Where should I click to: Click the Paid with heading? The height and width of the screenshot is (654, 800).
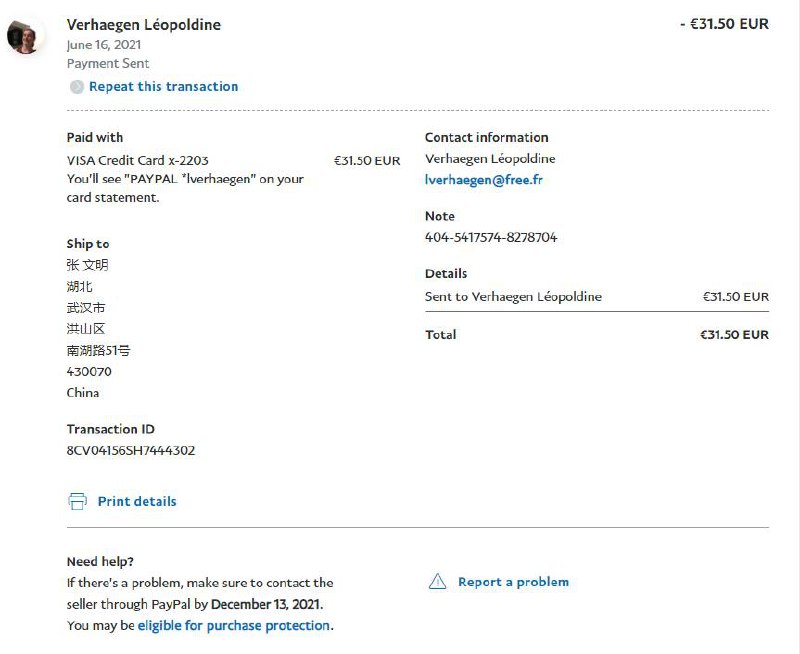tap(94, 138)
